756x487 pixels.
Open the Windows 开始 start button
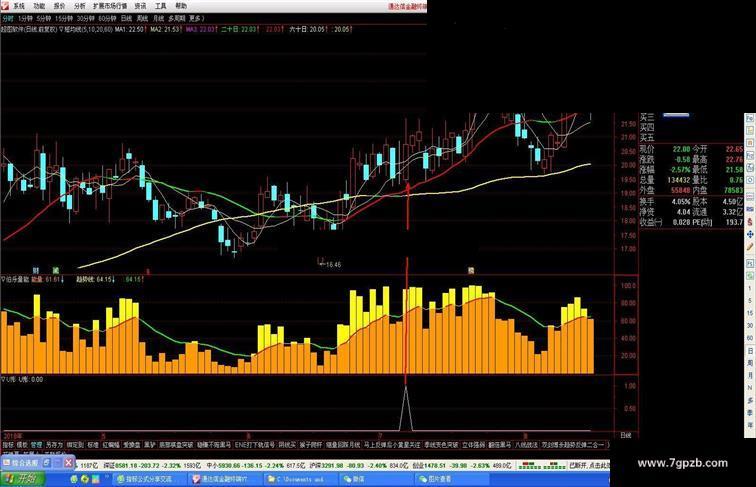pyautogui.click(x=22, y=479)
